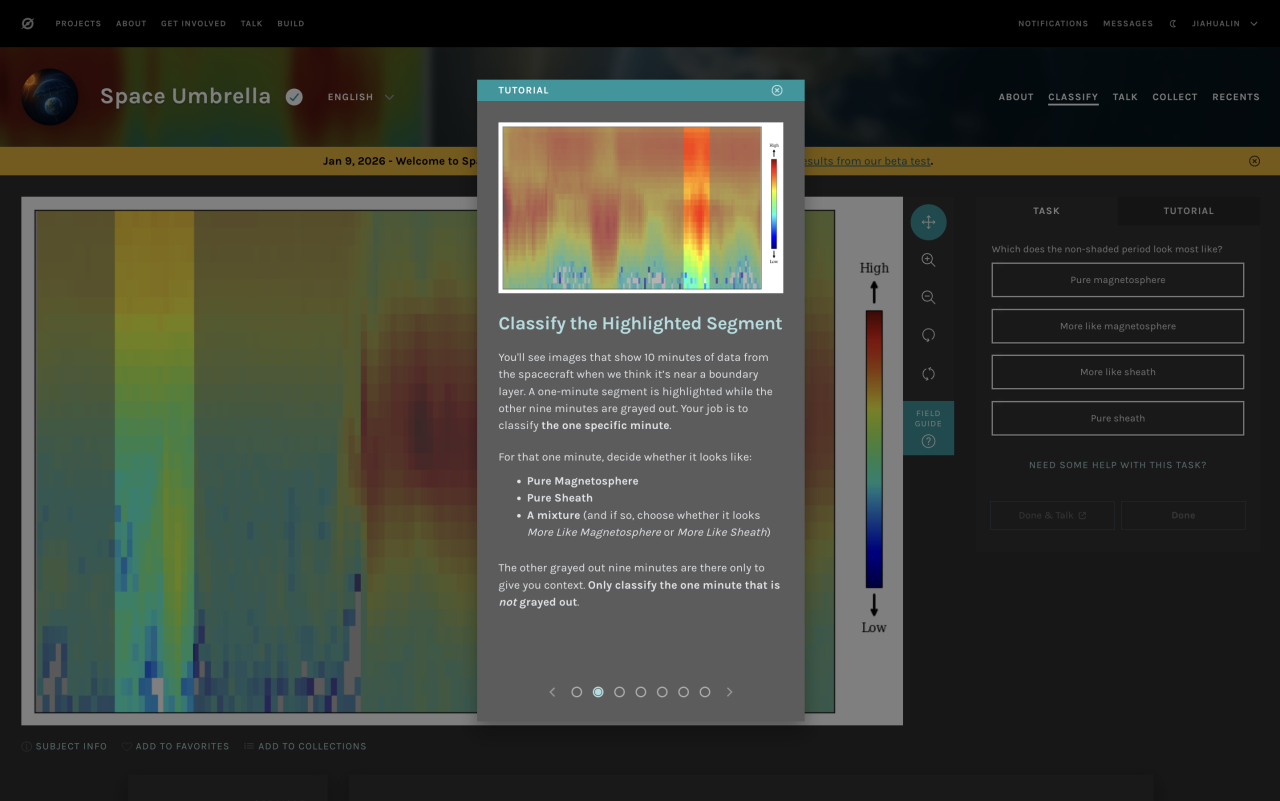Open Messages

[1128, 23]
